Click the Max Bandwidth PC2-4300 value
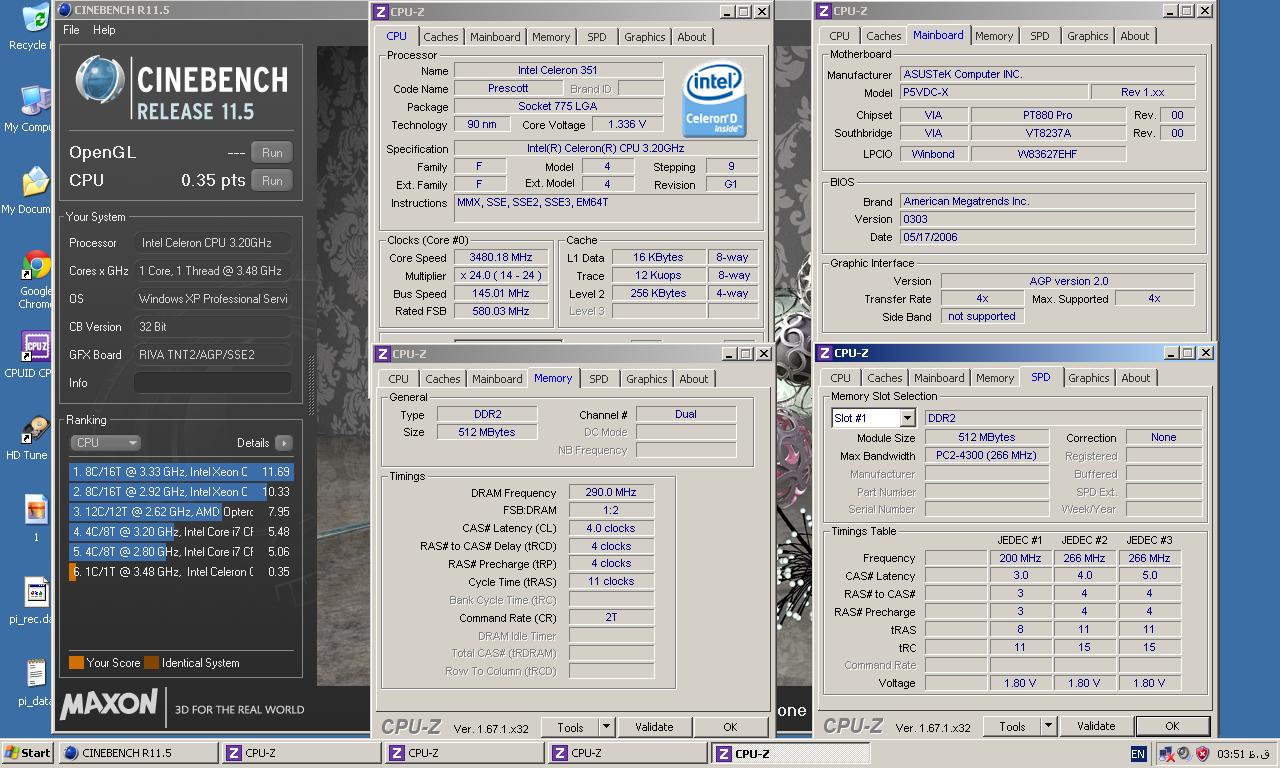Image resolution: width=1280 pixels, height=768 pixels. click(x=987, y=455)
